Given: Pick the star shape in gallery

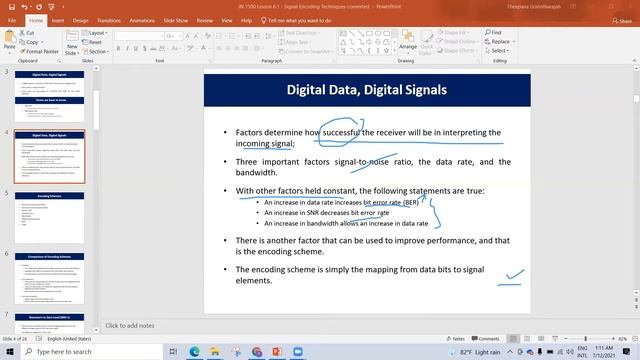Looking at the screenshot, I should 386,51.
